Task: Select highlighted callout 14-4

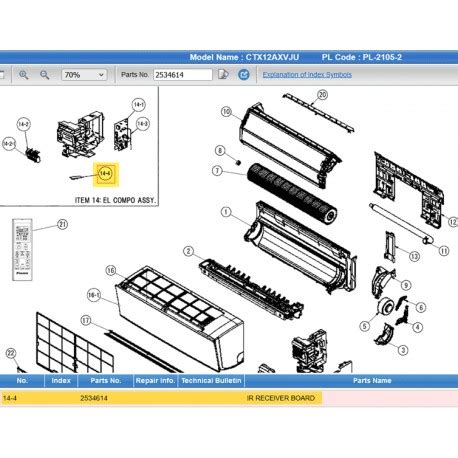Action: [105, 174]
